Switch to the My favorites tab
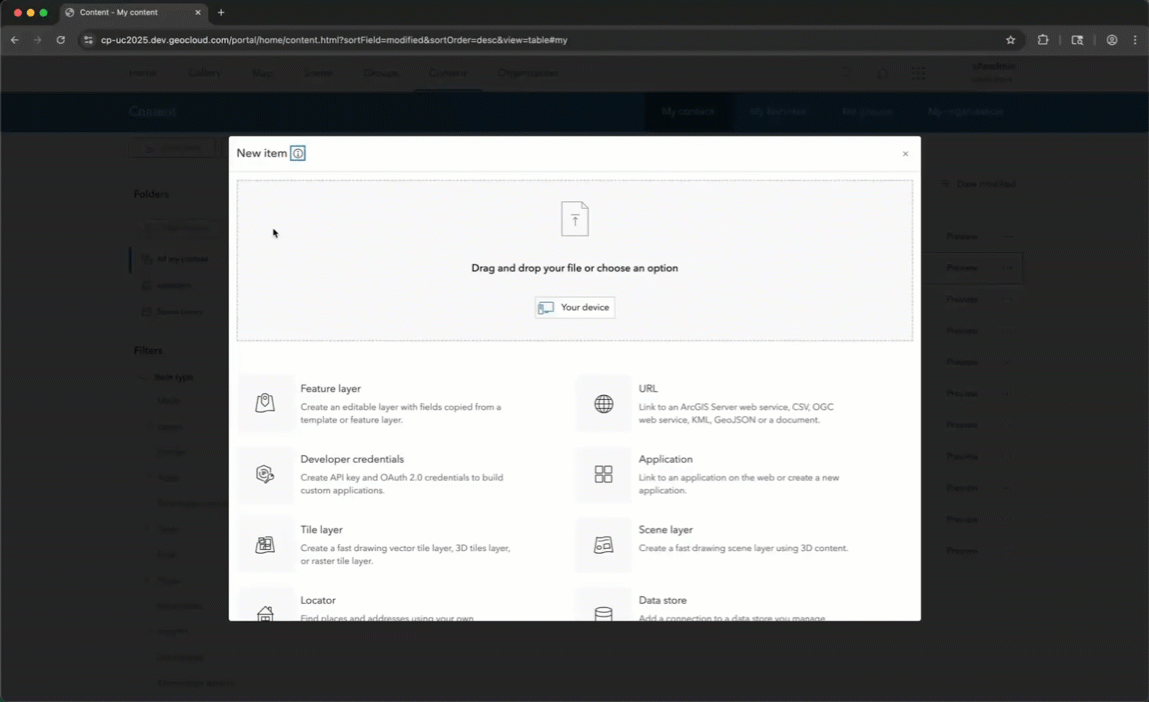Image resolution: width=1149 pixels, height=702 pixels. point(777,112)
